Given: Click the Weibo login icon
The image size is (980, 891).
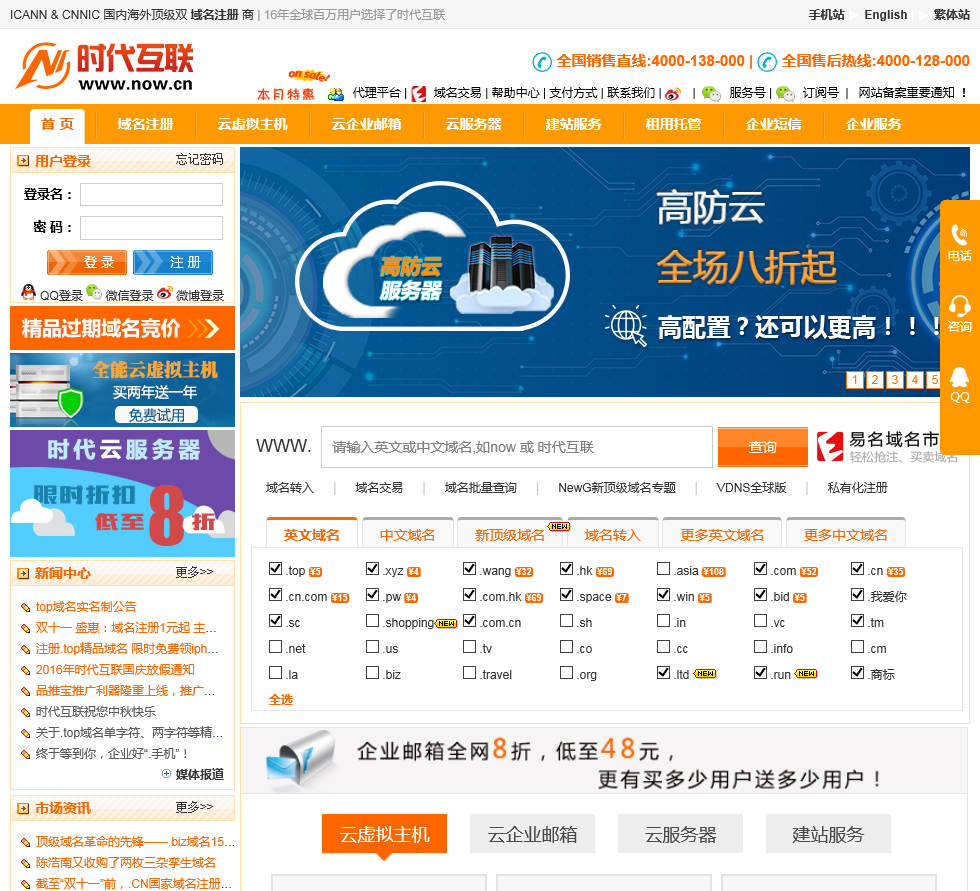Looking at the screenshot, I should [164, 292].
